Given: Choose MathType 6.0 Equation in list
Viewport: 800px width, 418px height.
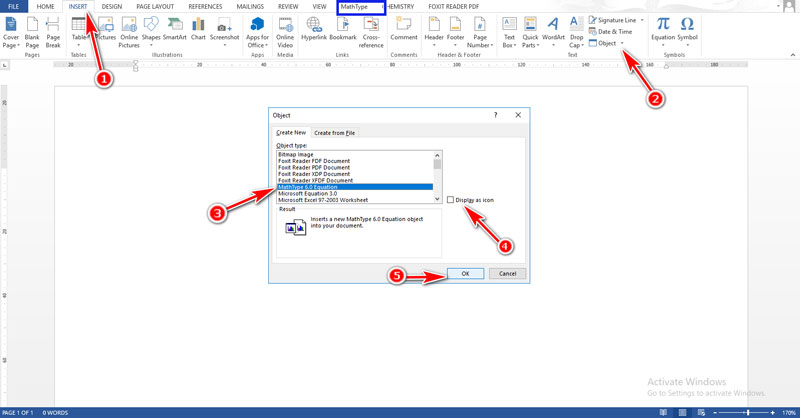Looking at the screenshot, I should tap(355, 187).
